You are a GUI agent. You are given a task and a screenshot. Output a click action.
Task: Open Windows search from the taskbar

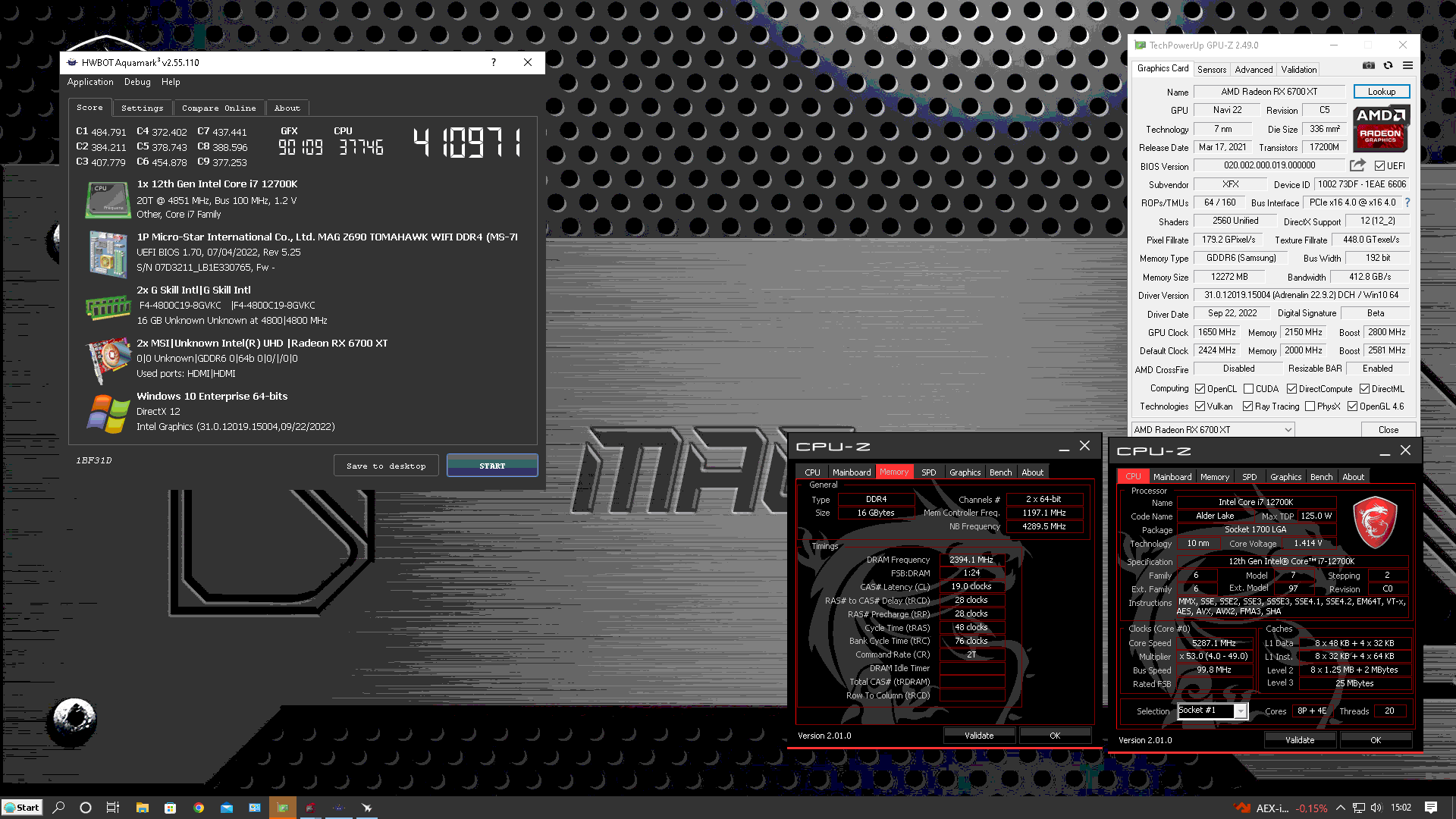58,808
